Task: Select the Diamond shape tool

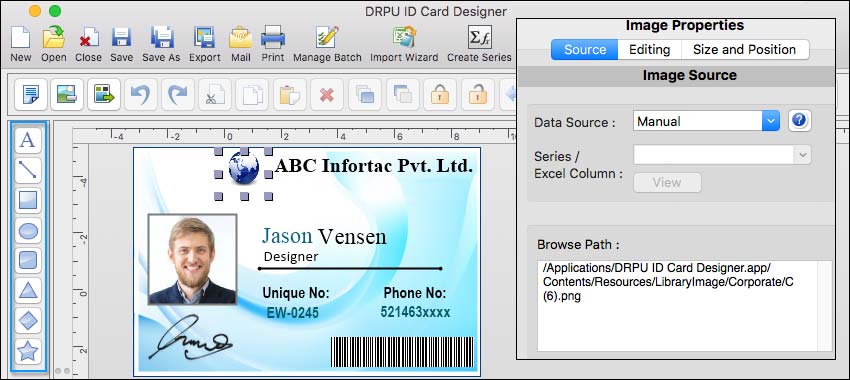Action: (28, 321)
